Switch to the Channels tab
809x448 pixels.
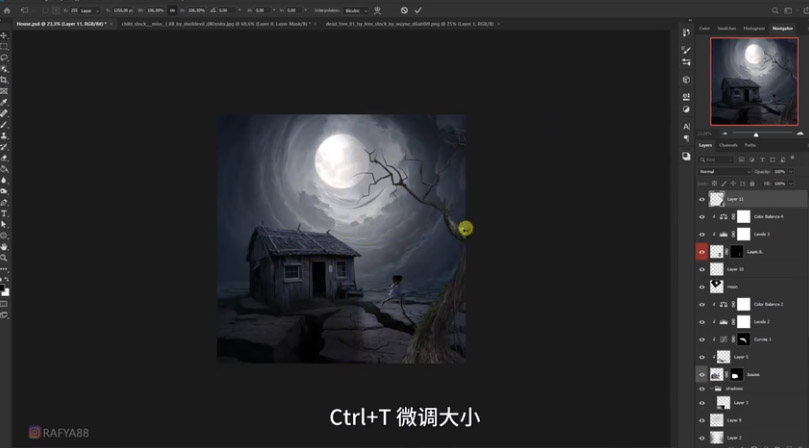point(728,145)
